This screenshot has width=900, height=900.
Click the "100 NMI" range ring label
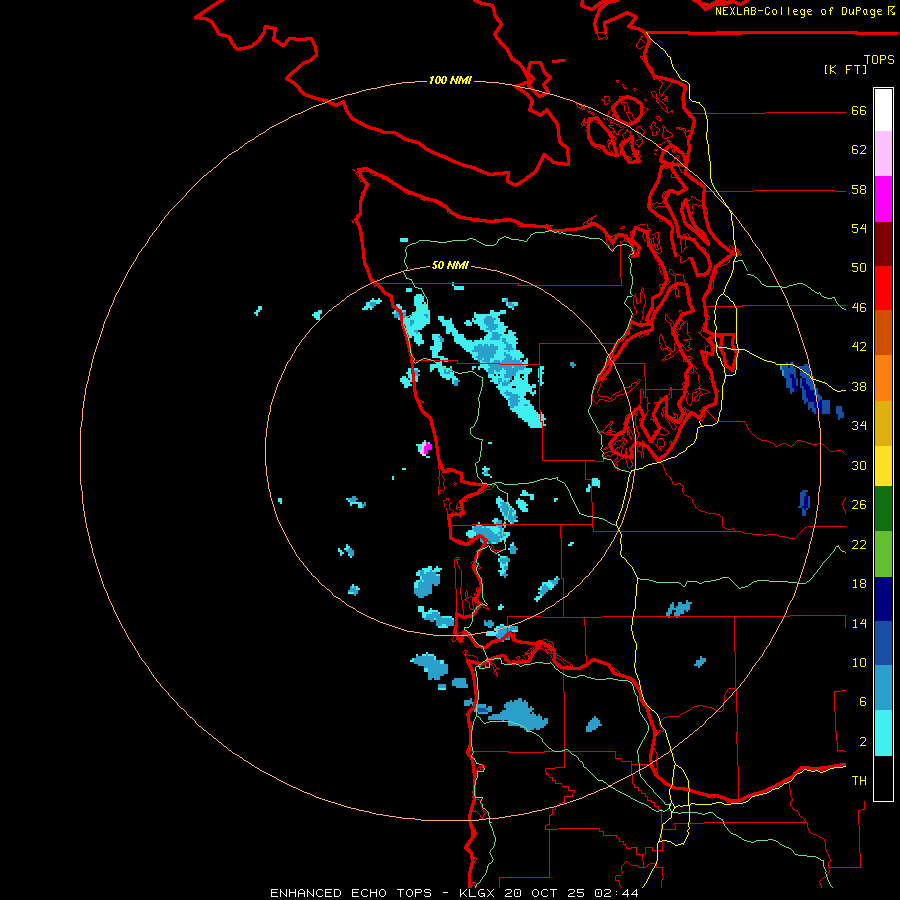(x=450, y=80)
